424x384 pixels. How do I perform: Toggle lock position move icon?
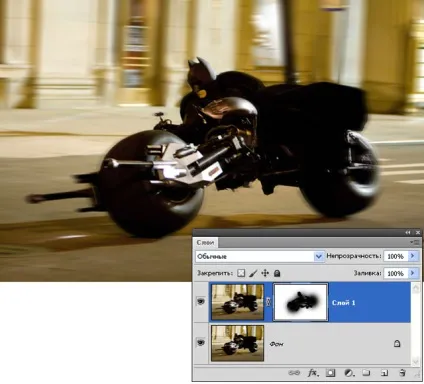[x=265, y=273]
